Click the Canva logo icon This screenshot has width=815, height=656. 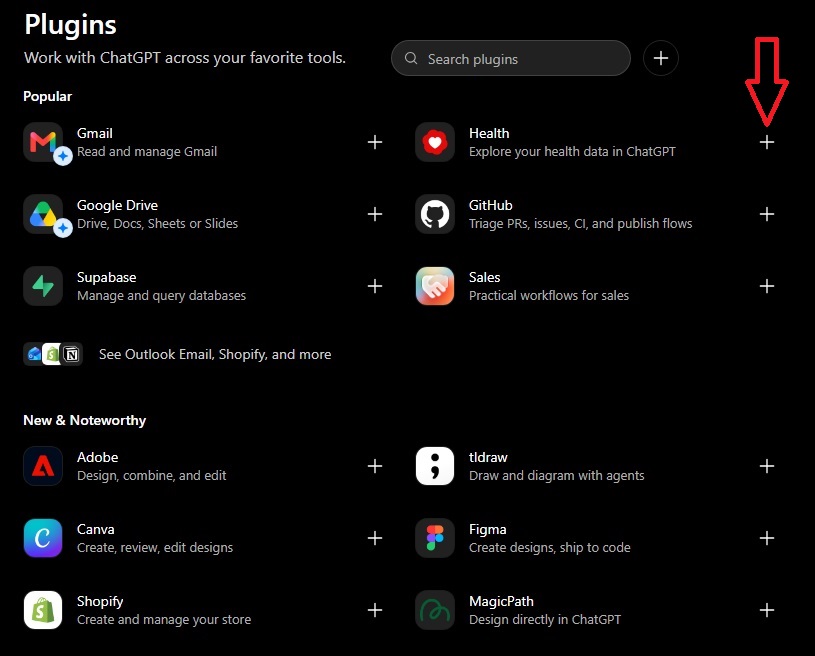43,538
